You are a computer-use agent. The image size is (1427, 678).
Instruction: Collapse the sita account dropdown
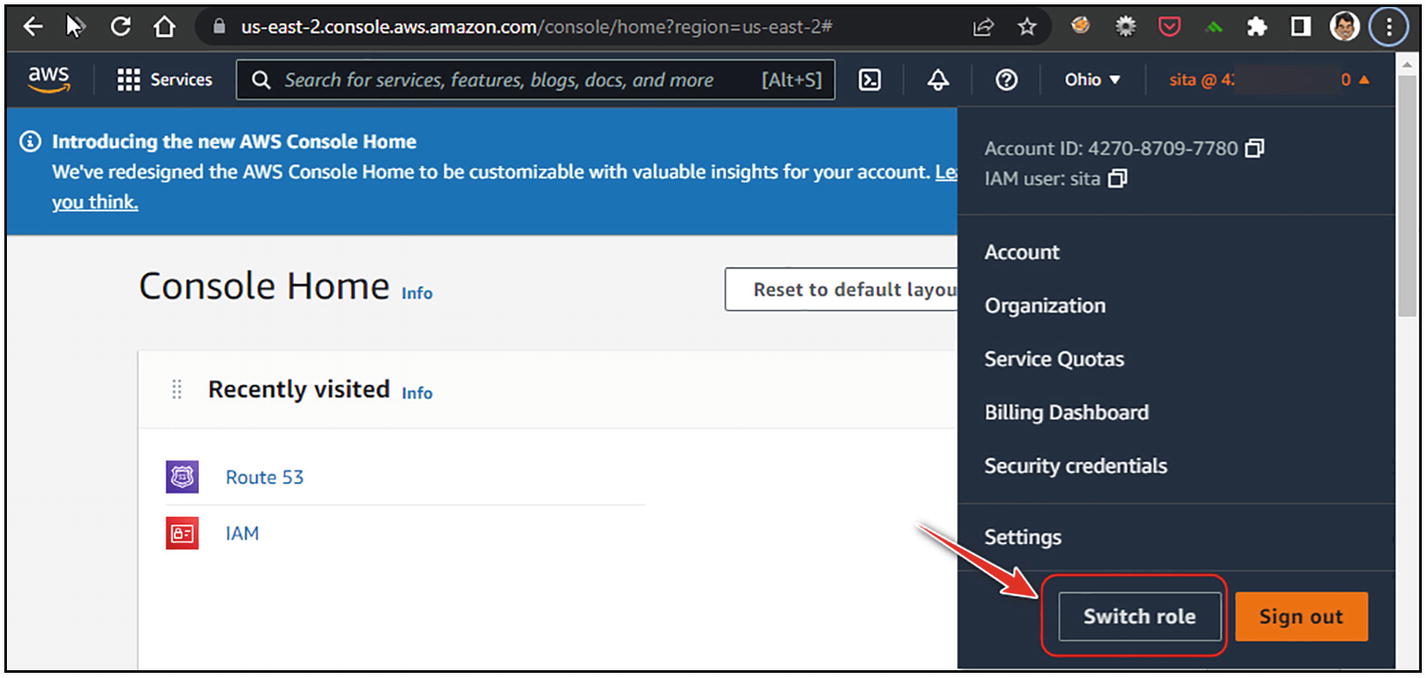tap(1269, 80)
